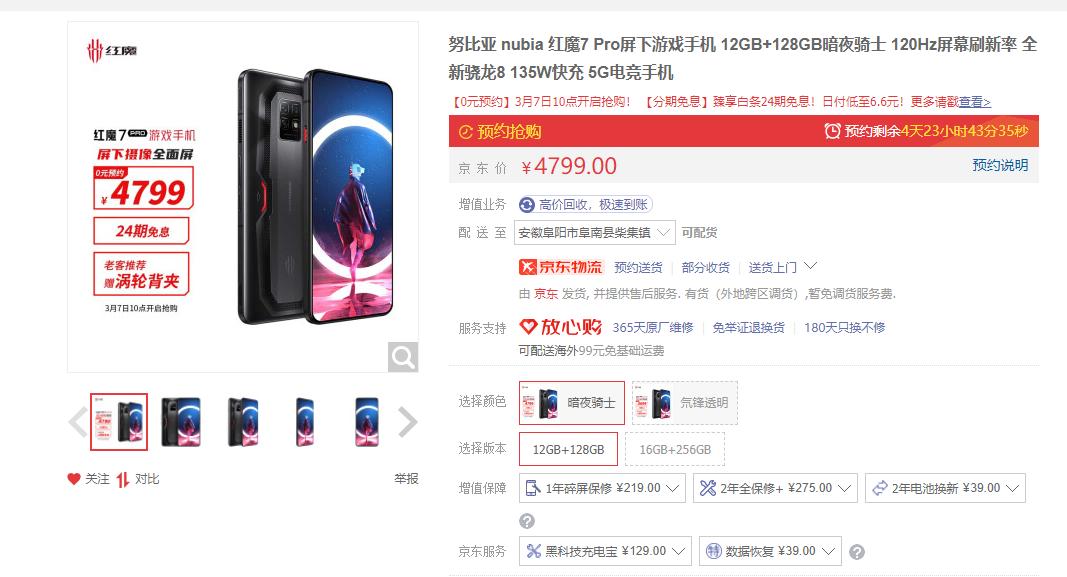Image resolution: width=1067 pixels, height=577 pixels.
Task: Expand the 黑科技充电宝 ¥129.00 dropdown
Action: pos(605,551)
